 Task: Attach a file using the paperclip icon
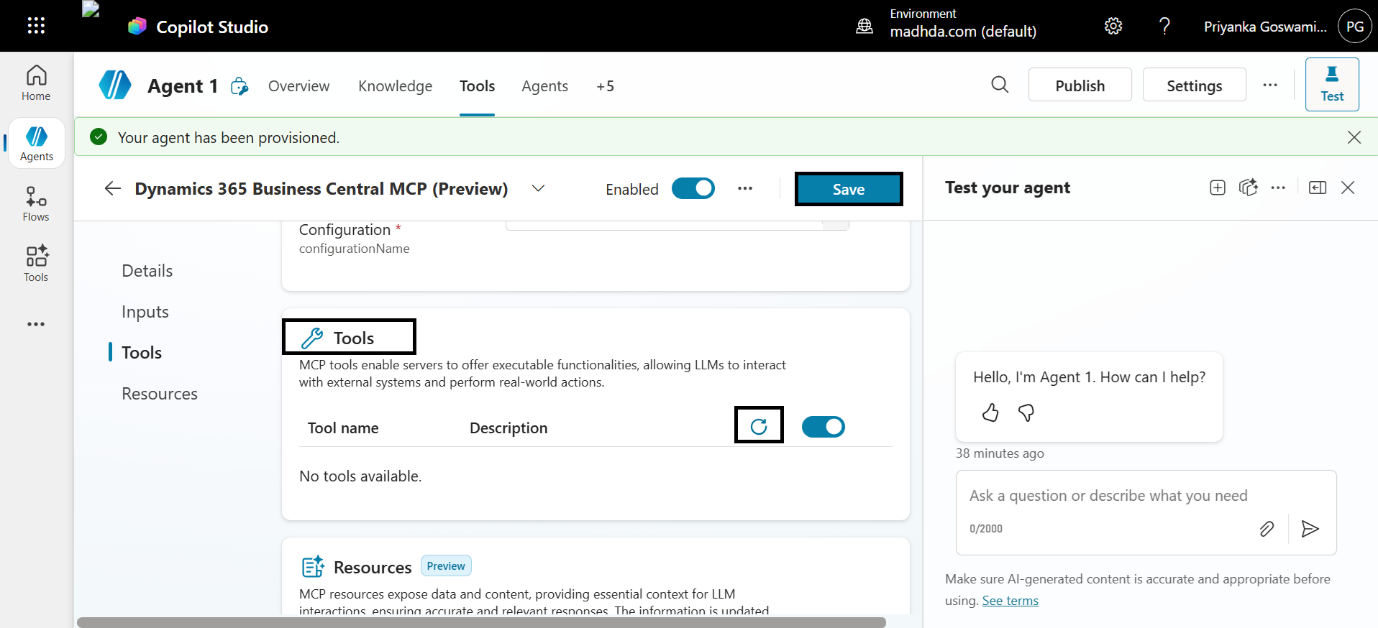point(1266,529)
